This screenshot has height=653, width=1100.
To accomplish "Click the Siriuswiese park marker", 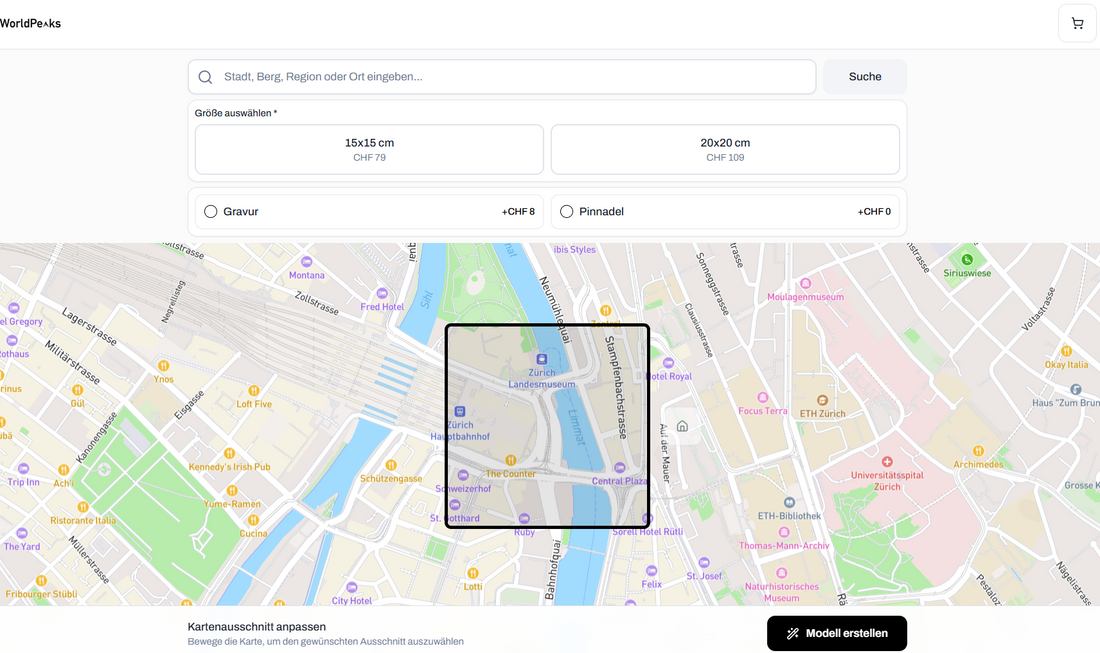I will 967,260.
